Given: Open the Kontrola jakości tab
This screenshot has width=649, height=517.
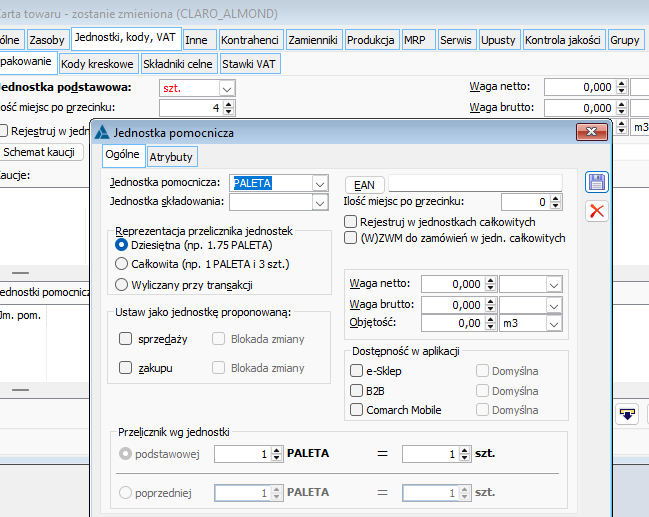Looking at the screenshot, I should pyautogui.click(x=563, y=40).
